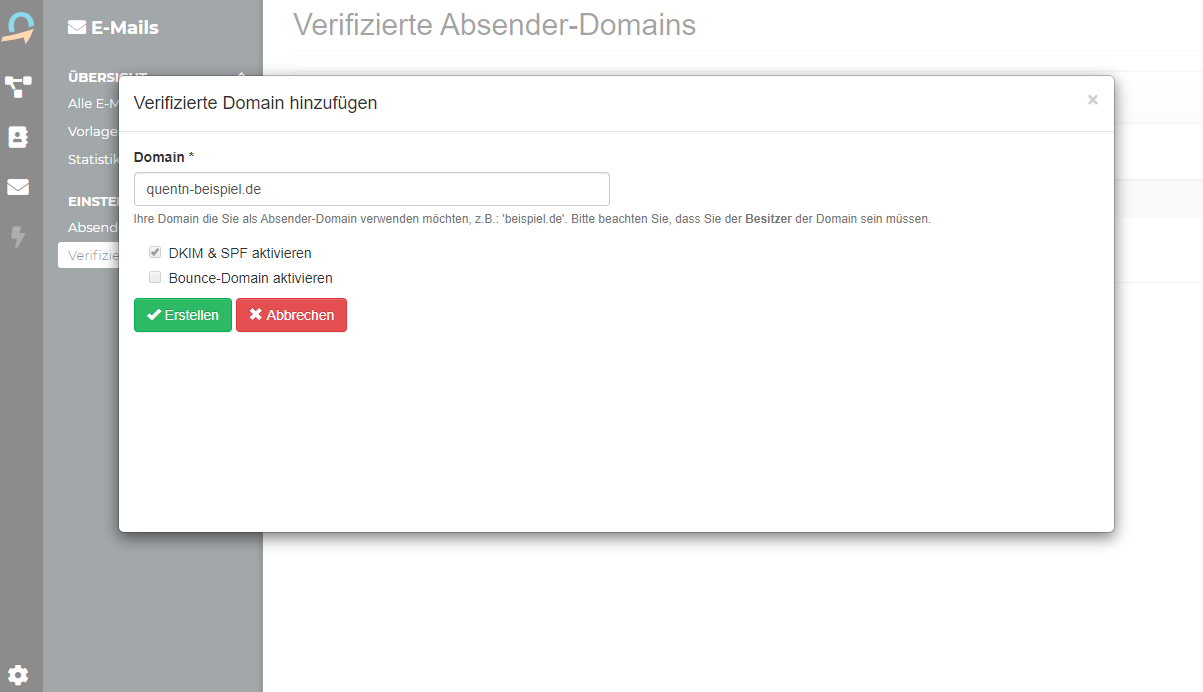Click the E-Mails panel heading

click(x=113, y=28)
